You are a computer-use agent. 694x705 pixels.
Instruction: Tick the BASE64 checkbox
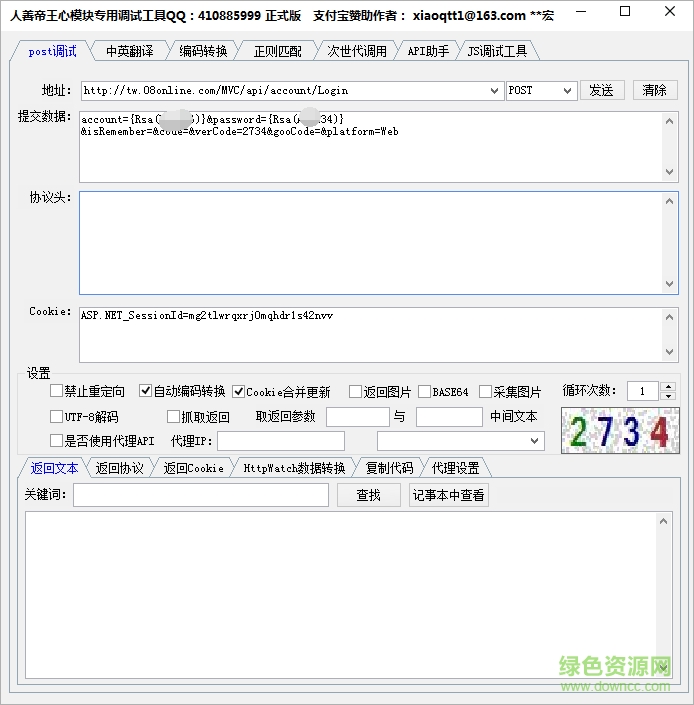[x=424, y=392]
